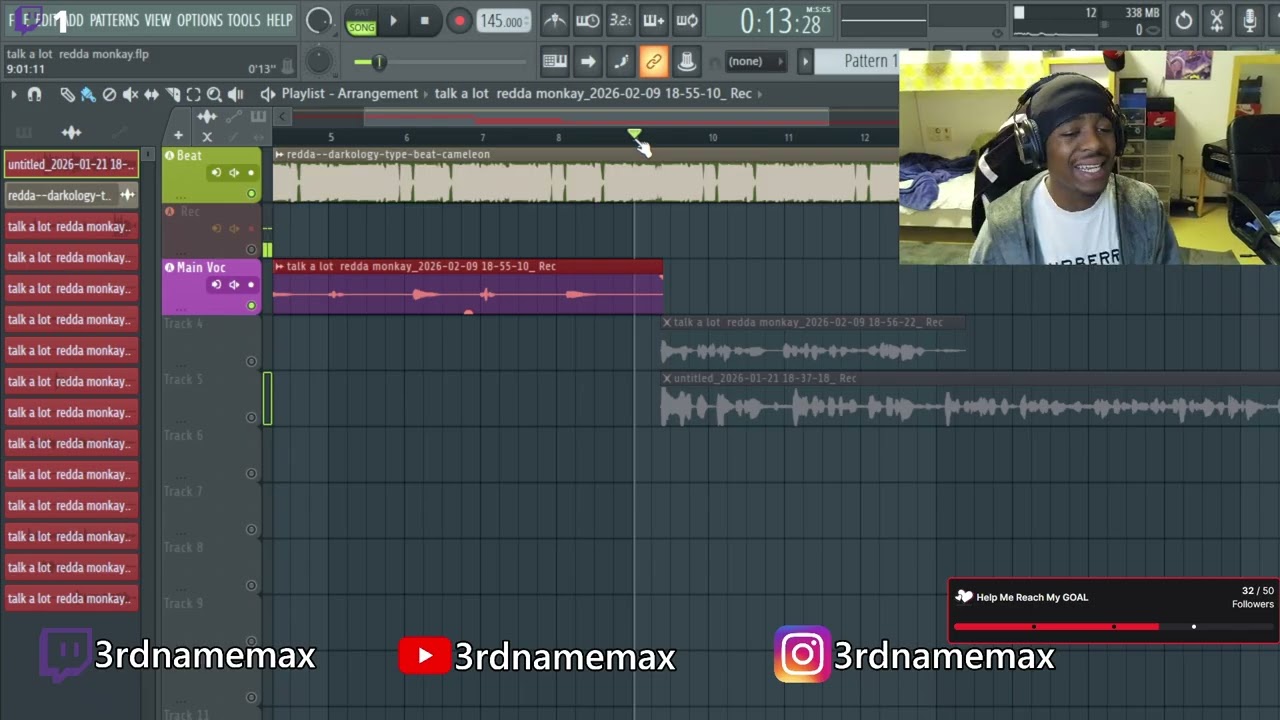Click bar 10 on the timeline ruler
Screen dimensions: 1280x720
[712, 137]
